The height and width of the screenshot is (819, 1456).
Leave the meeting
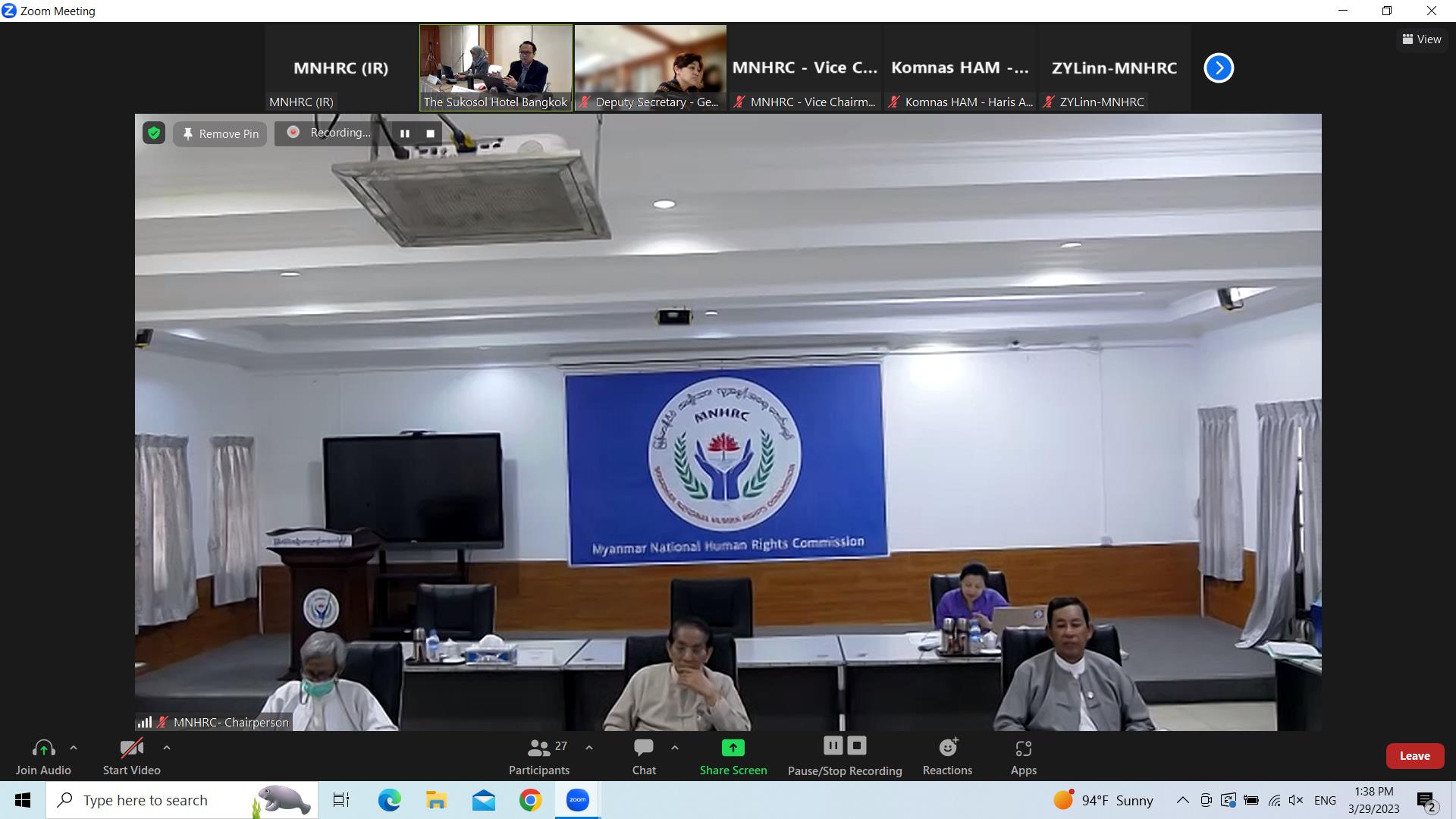pos(1414,756)
